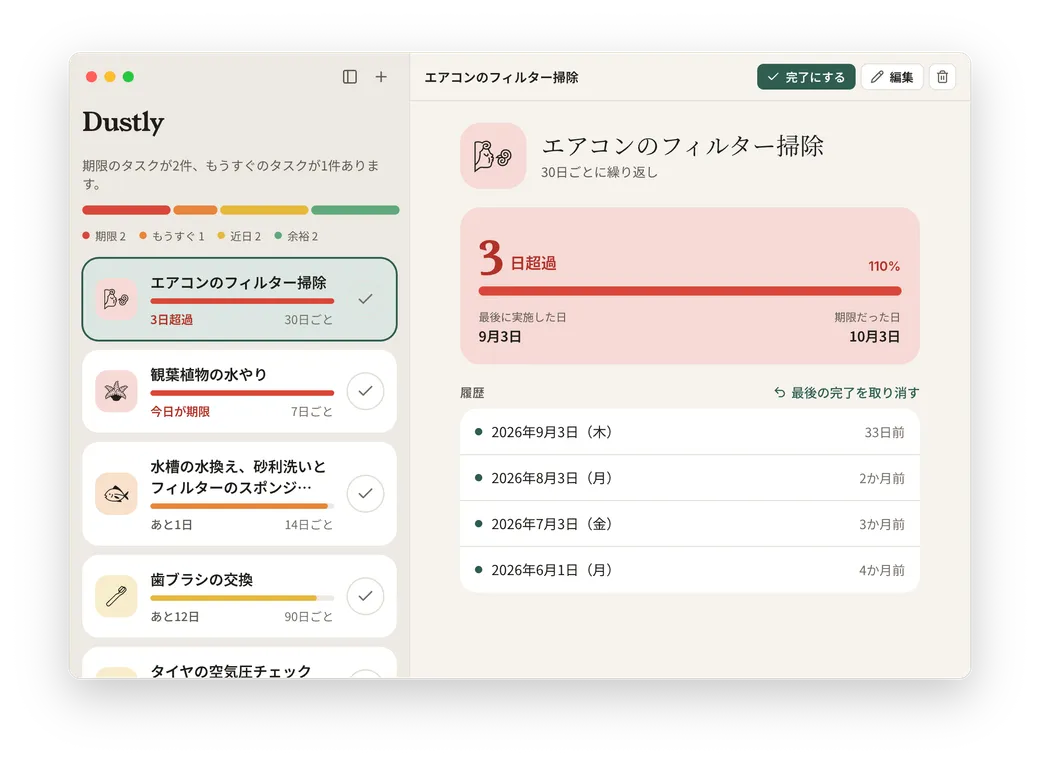
Task: Click the 4か月前 label
Action: coord(881,570)
